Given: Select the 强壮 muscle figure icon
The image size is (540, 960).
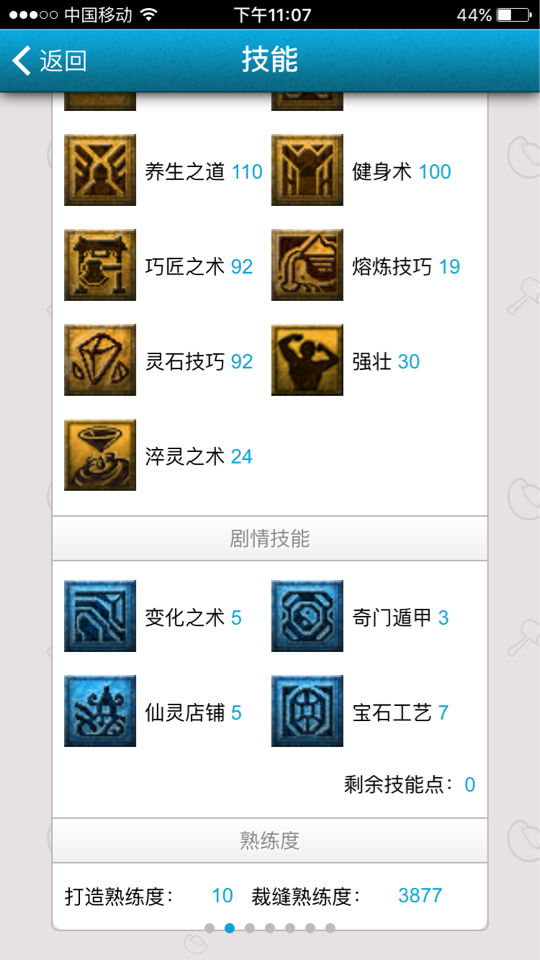Looking at the screenshot, I should click(307, 360).
